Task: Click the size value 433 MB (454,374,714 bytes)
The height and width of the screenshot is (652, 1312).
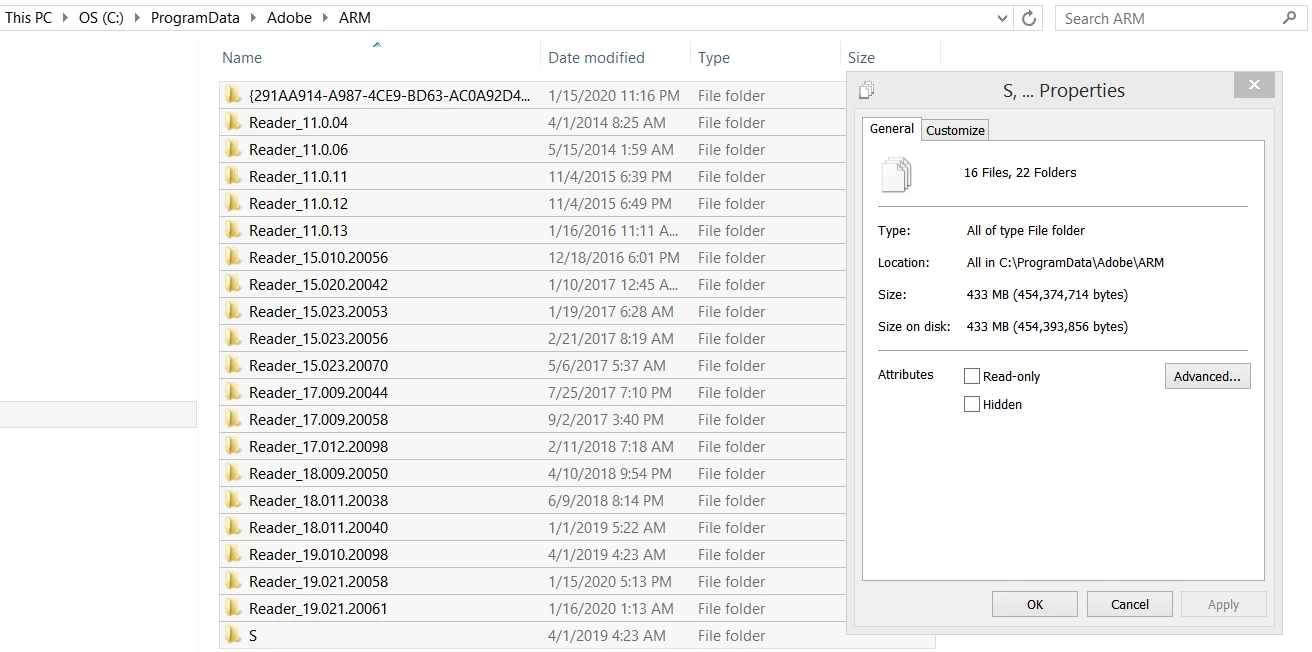Action: click(x=1047, y=295)
